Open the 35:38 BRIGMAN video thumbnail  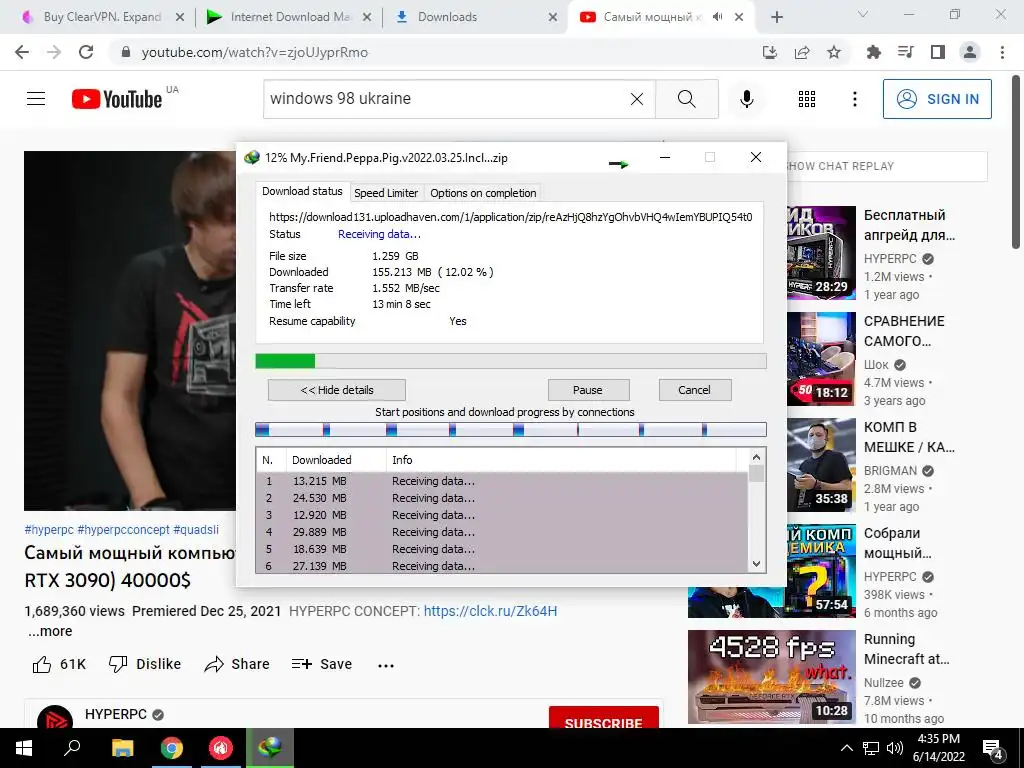pyautogui.click(x=821, y=465)
